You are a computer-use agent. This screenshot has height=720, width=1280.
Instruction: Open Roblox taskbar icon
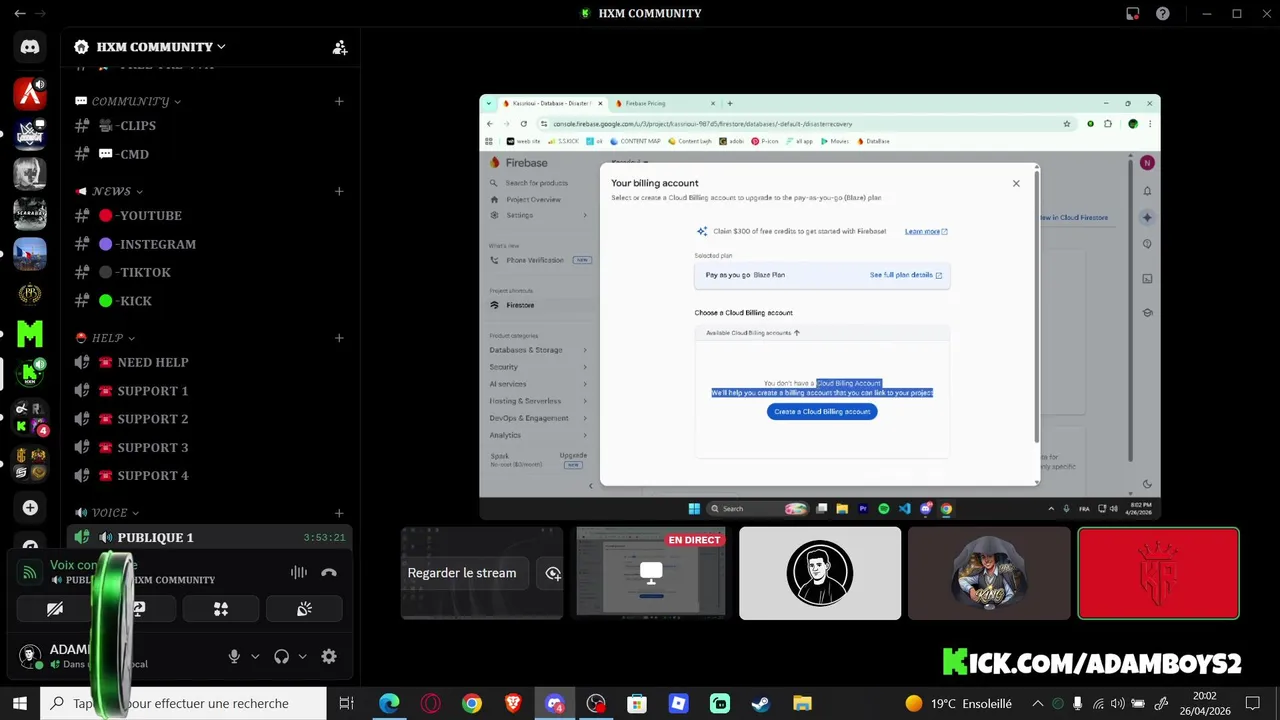(x=678, y=703)
